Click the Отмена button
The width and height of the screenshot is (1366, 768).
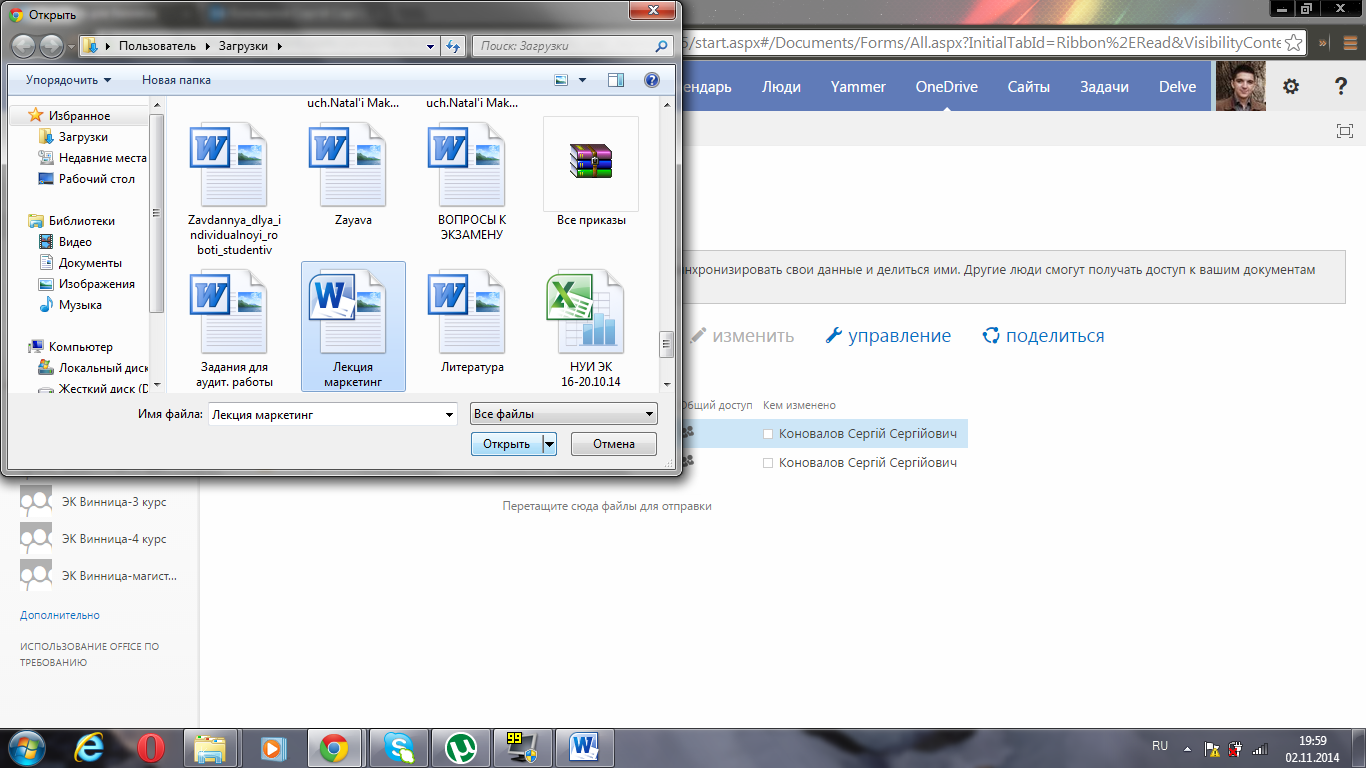[614, 444]
